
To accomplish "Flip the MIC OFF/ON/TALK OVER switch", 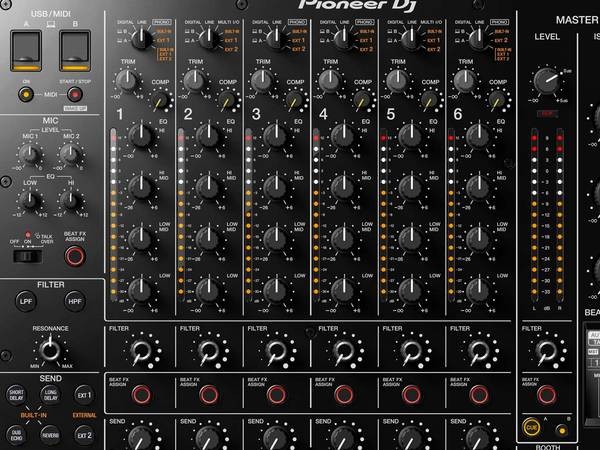I will 27,256.
